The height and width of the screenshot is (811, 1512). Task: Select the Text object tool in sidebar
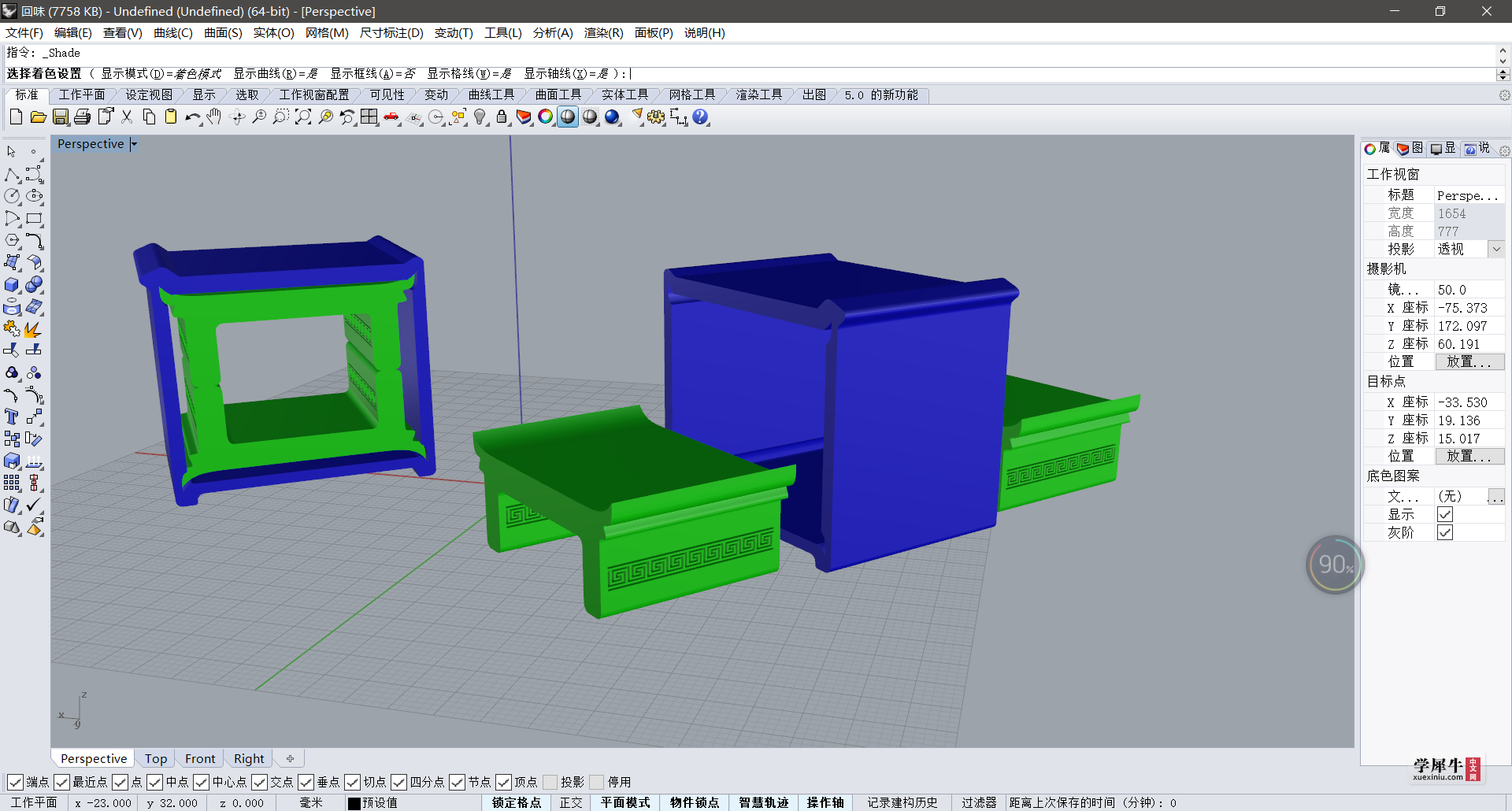pyautogui.click(x=12, y=417)
